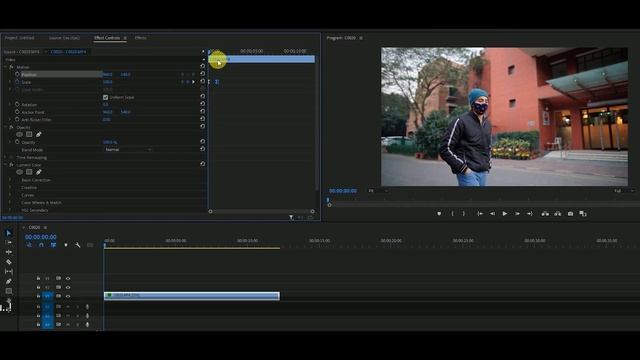This screenshot has height=360, width=640.
Task: Expand the Time Remapping effect
Action: [x=5, y=157]
